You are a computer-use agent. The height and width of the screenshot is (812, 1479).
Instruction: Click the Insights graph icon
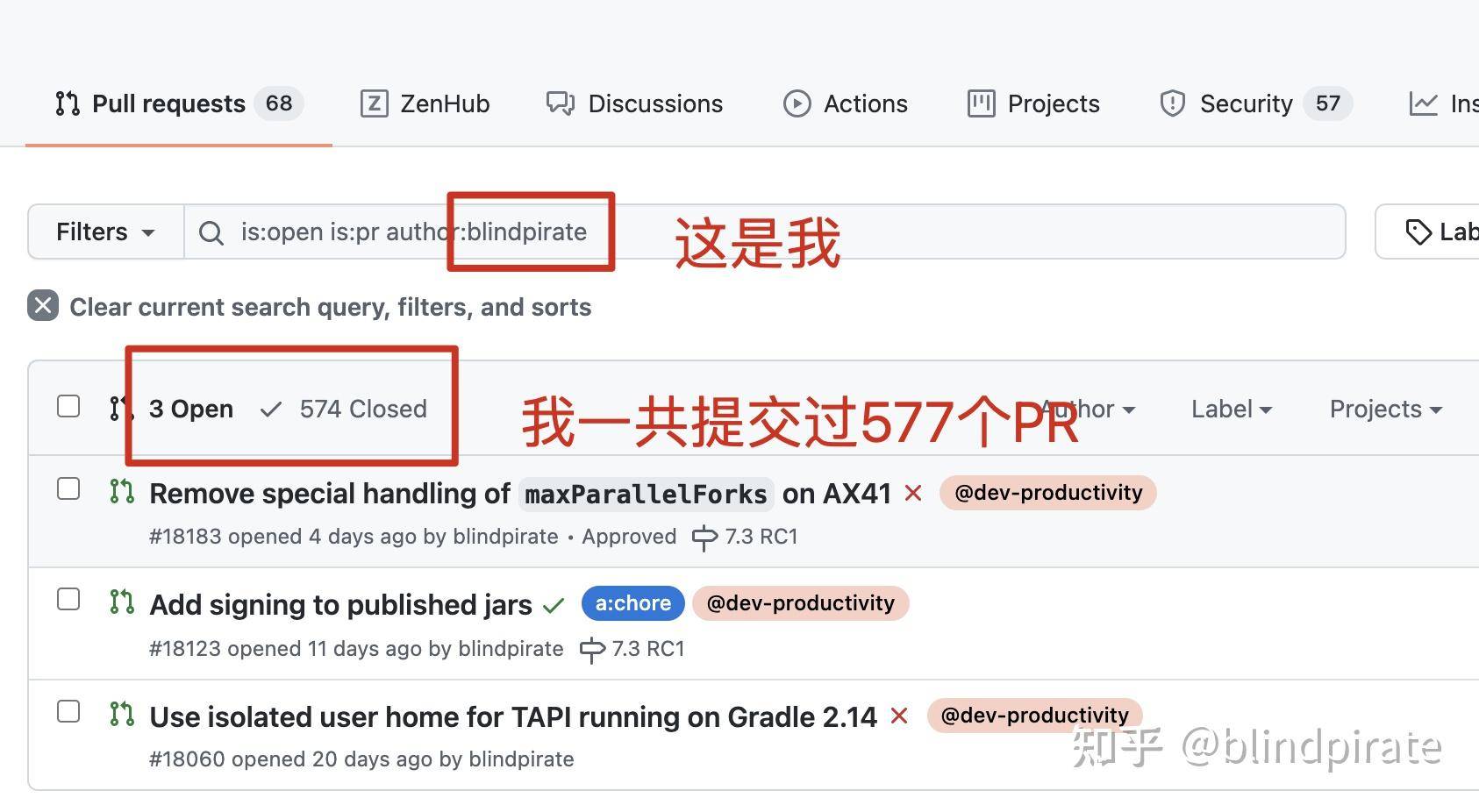1423,103
